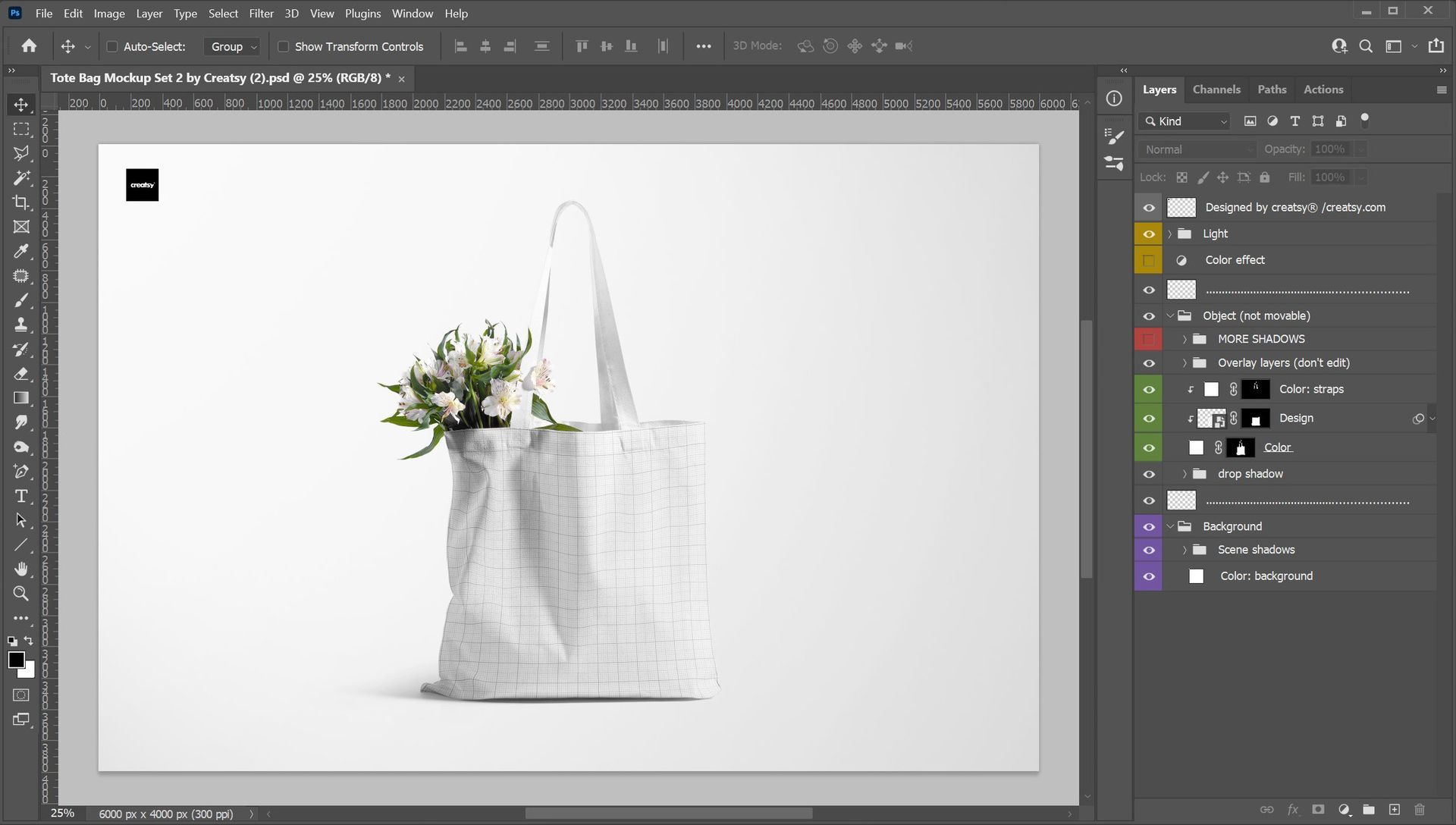Click the options bar three-dots more button

point(704,46)
